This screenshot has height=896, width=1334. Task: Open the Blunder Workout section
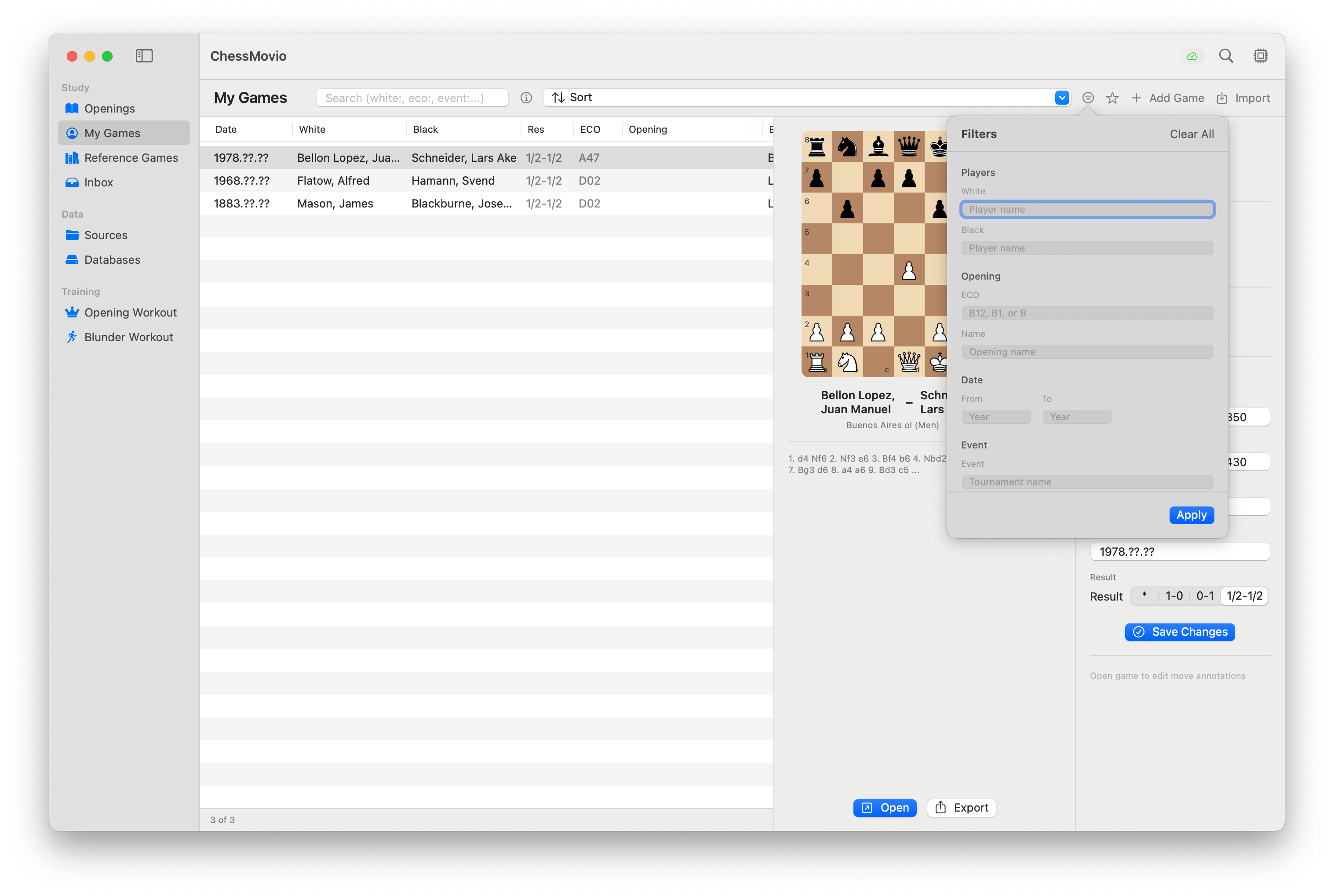(128, 337)
